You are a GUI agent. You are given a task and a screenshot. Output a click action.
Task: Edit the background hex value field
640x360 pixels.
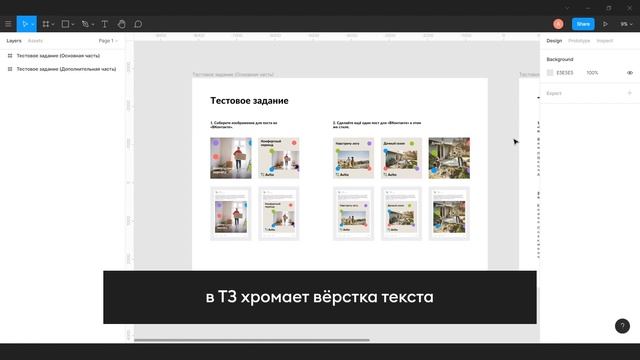565,73
